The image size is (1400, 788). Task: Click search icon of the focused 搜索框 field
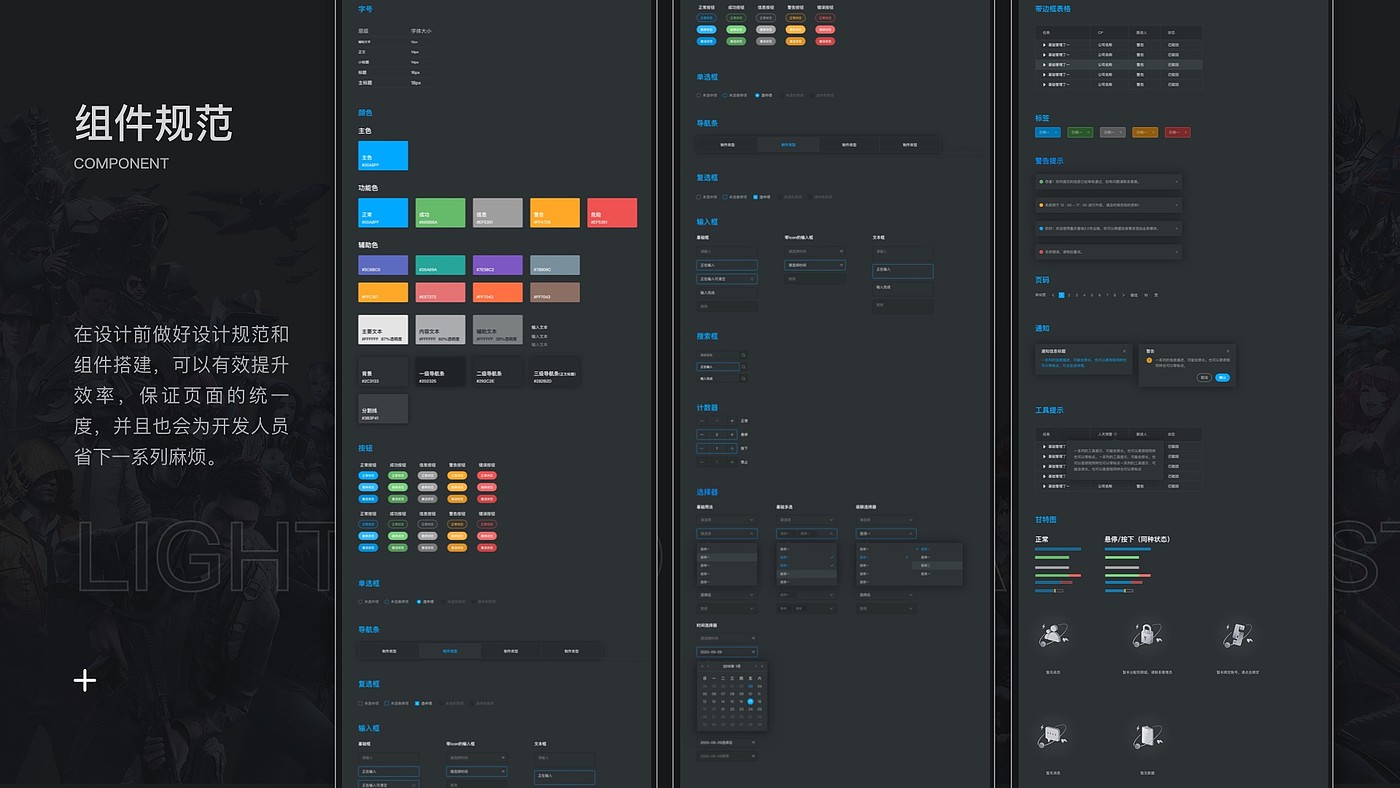743,367
